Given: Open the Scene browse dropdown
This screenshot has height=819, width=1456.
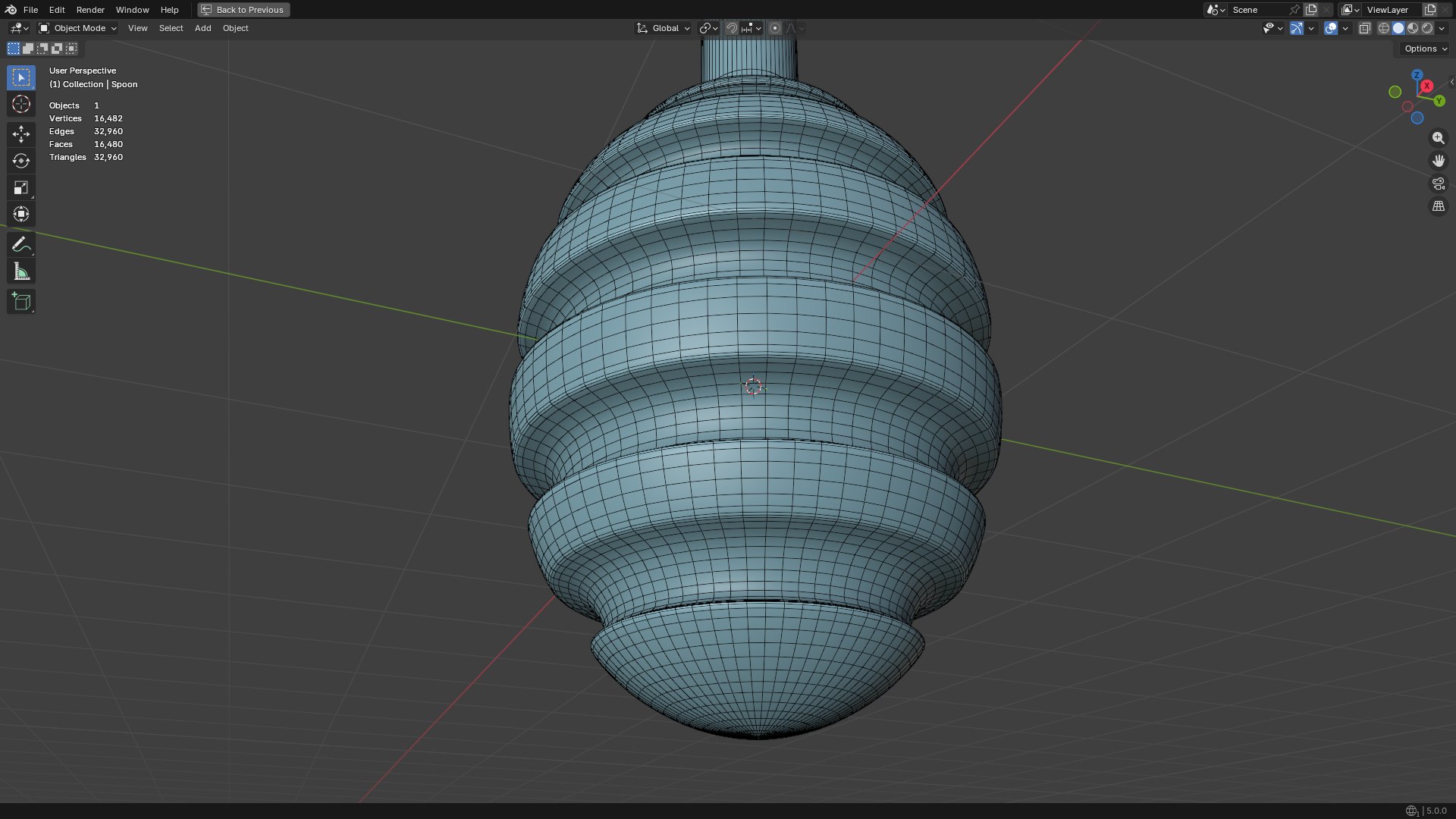Looking at the screenshot, I should 1216,10.
